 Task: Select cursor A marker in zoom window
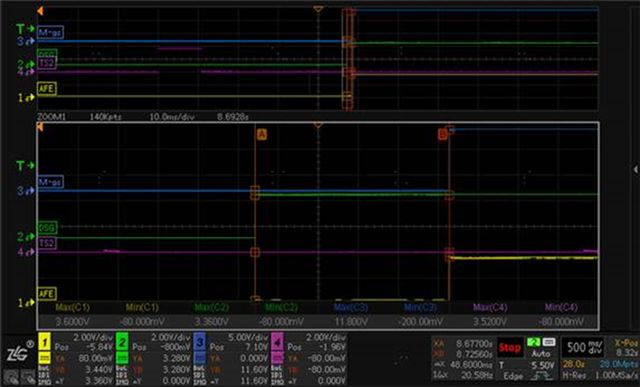[x=262, y=134]
